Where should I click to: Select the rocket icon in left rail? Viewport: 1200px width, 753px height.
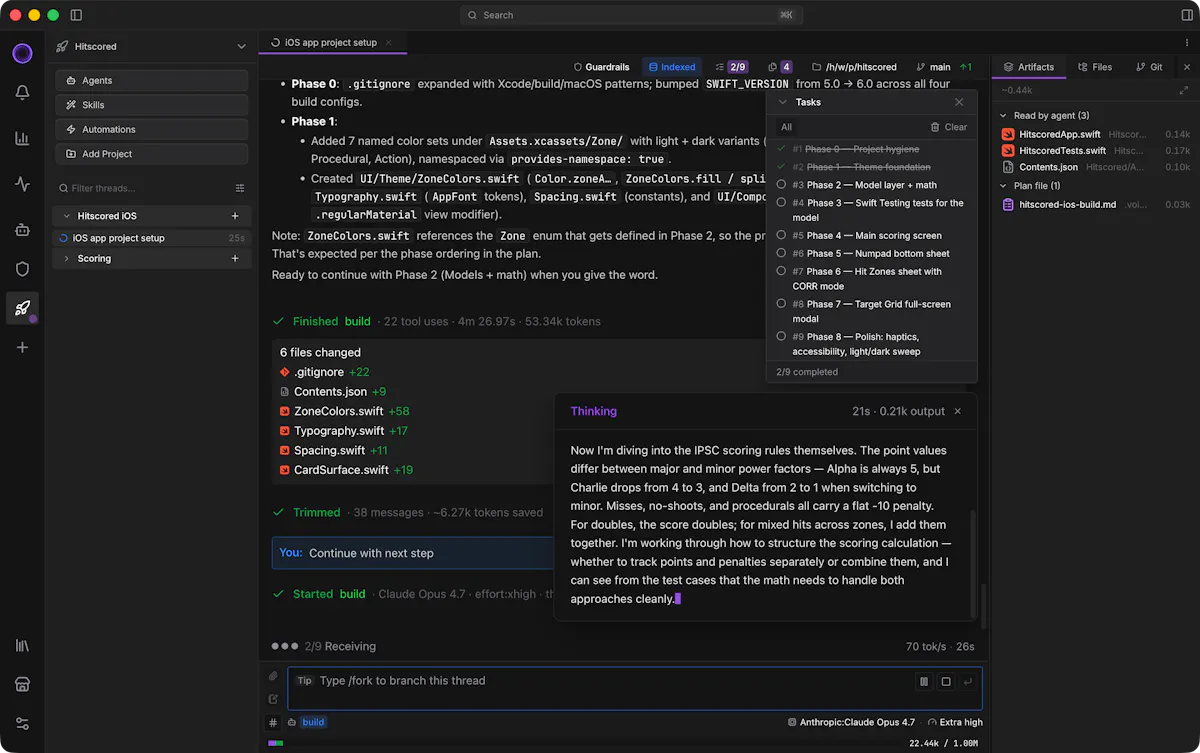(22, 308)
